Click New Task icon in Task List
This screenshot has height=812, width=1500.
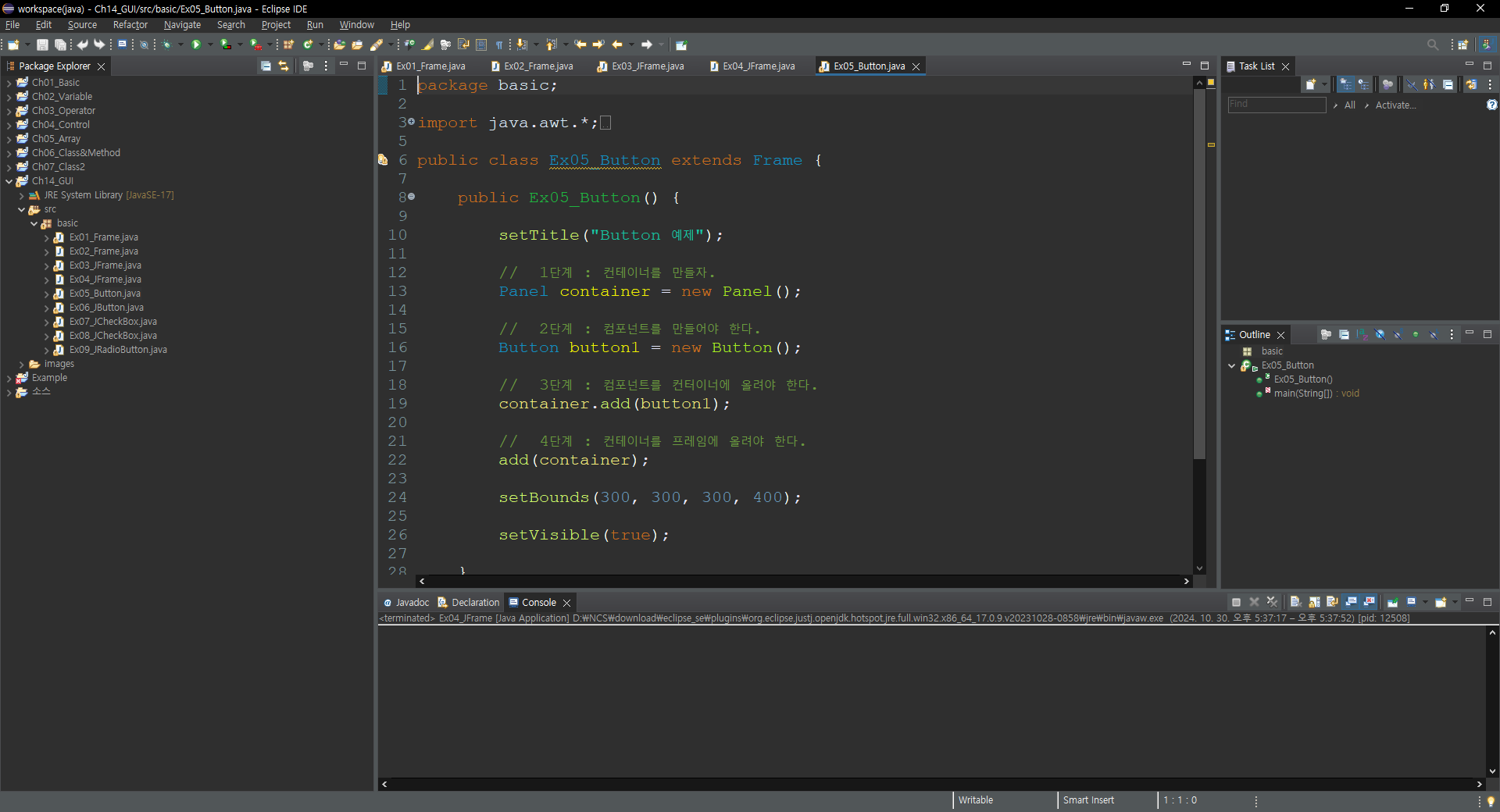coord(1310,84)
